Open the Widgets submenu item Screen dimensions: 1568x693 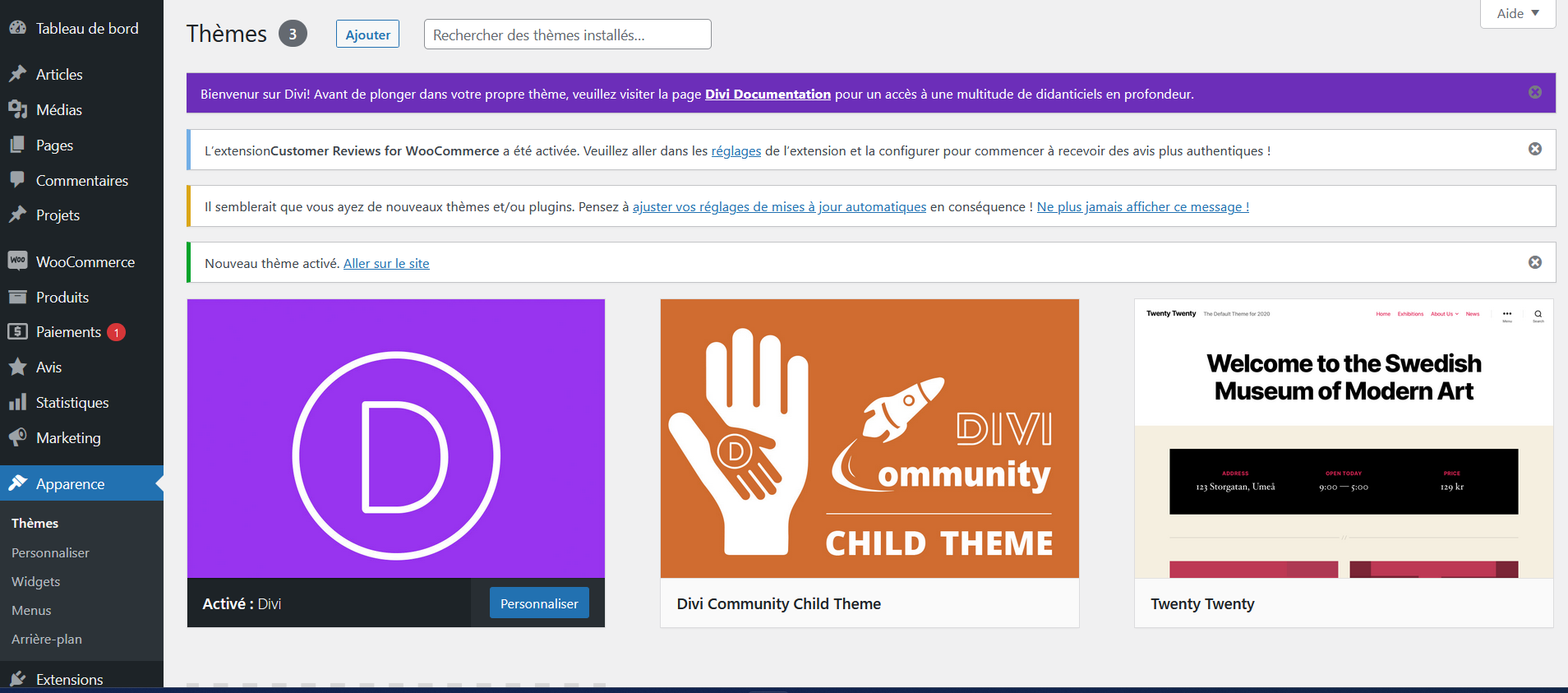point(35,581)
